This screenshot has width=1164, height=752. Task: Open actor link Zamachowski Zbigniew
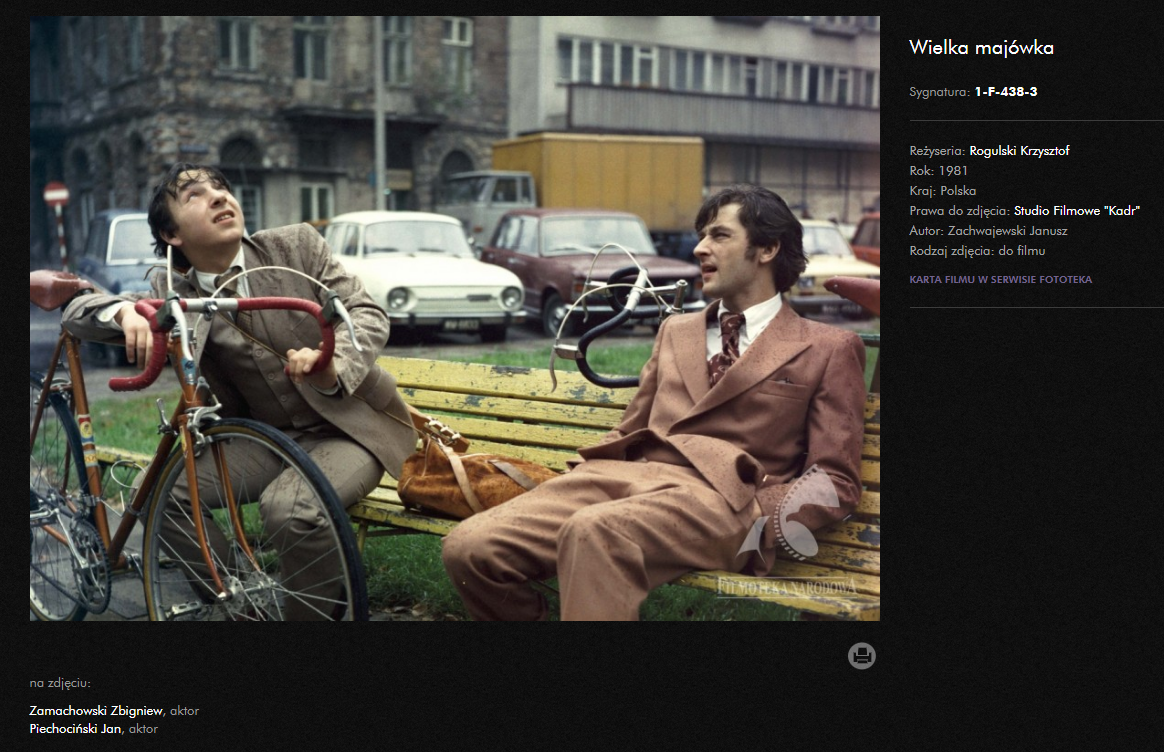tap(97, 710)
